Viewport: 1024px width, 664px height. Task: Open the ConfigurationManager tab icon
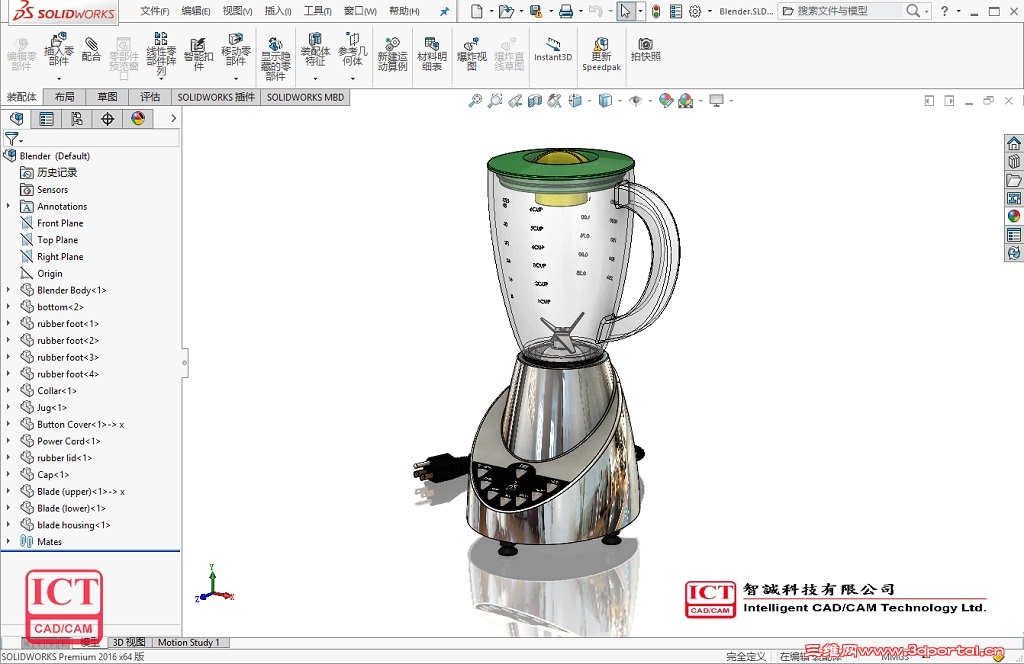pos(77,119)
